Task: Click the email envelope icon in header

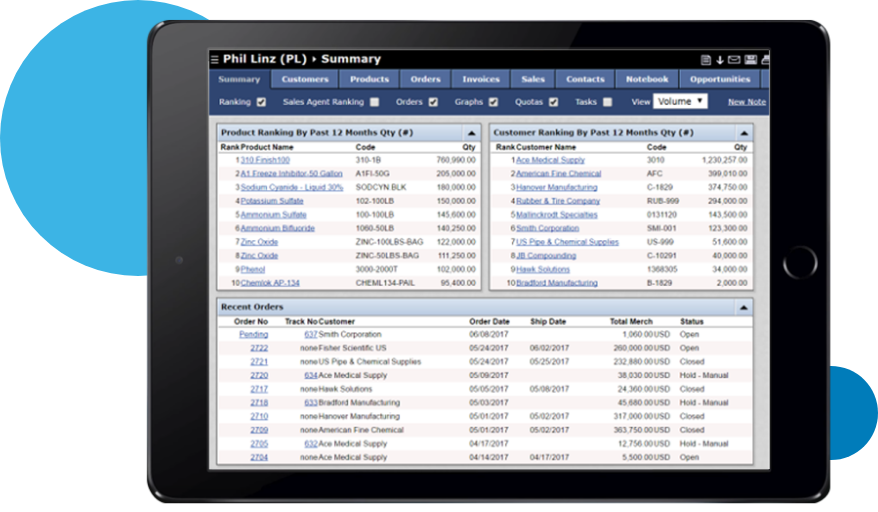Action: click(734, 59)
